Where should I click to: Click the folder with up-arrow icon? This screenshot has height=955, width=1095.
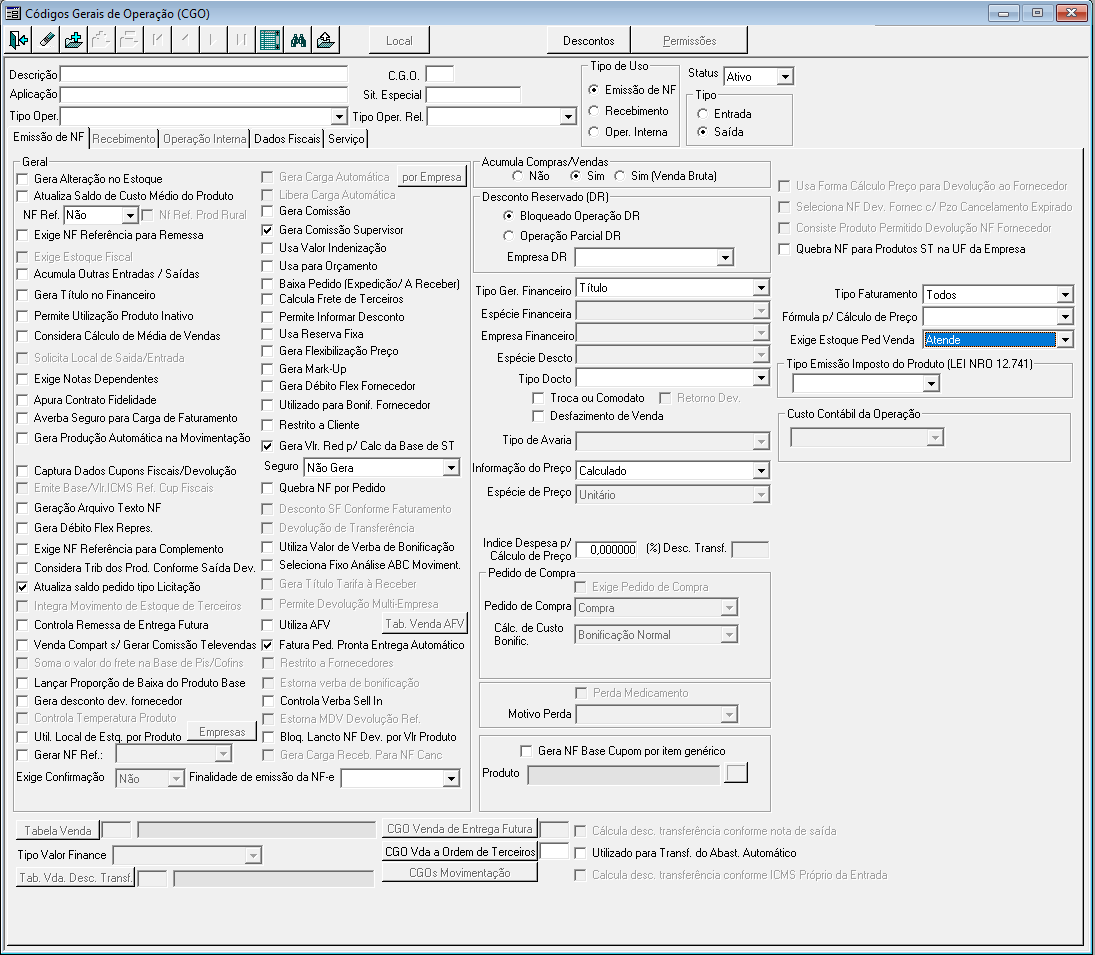coord(326,40)
